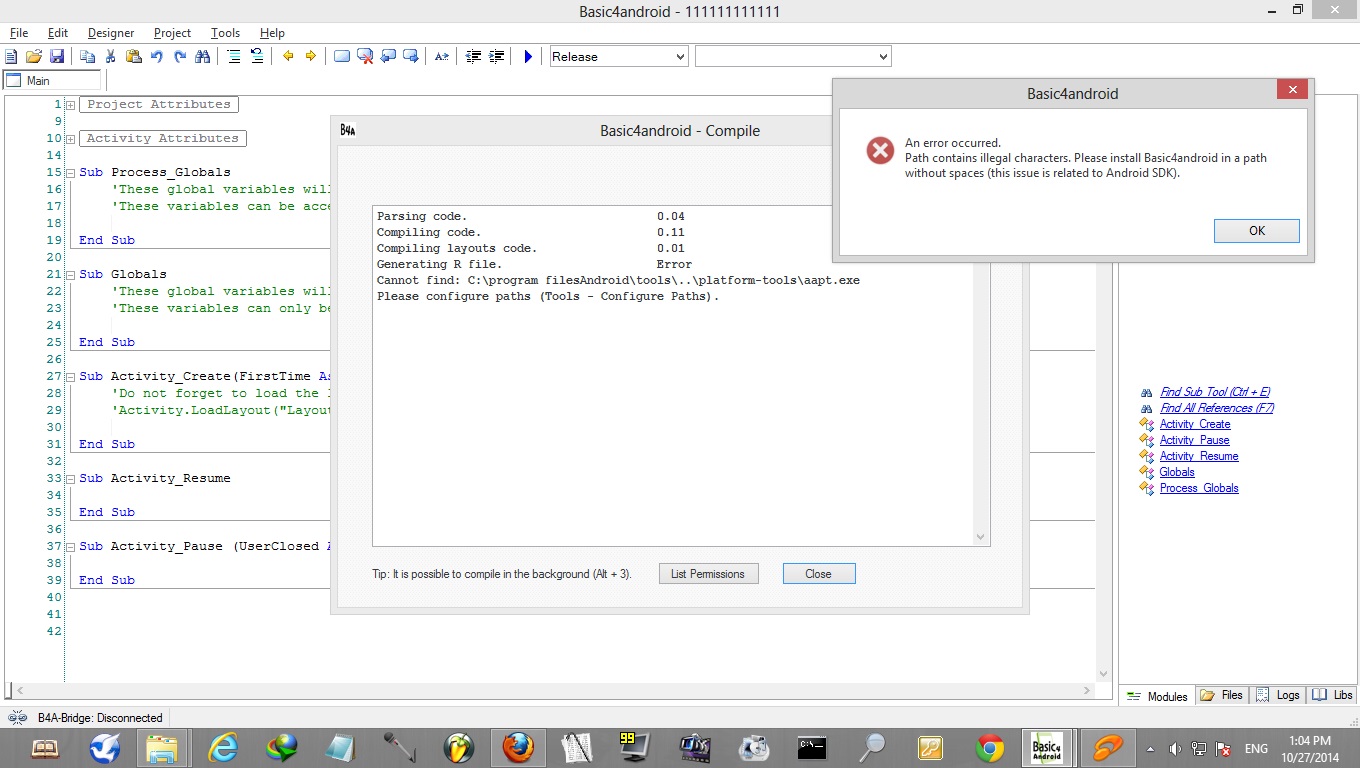This screenshot has width=1360, height=768.
Task: Click the Find binoculars toolbar icon
Action: (x=203, y=57)
